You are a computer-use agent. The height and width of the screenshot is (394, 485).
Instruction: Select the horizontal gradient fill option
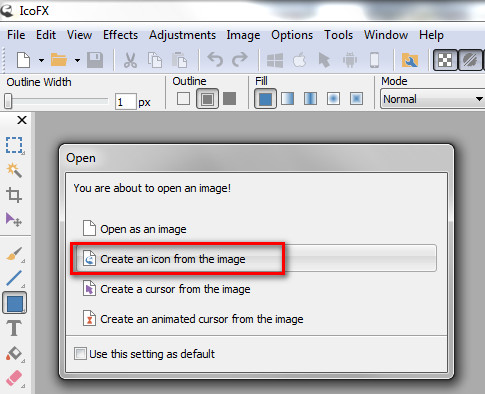[x=287, y=99]
